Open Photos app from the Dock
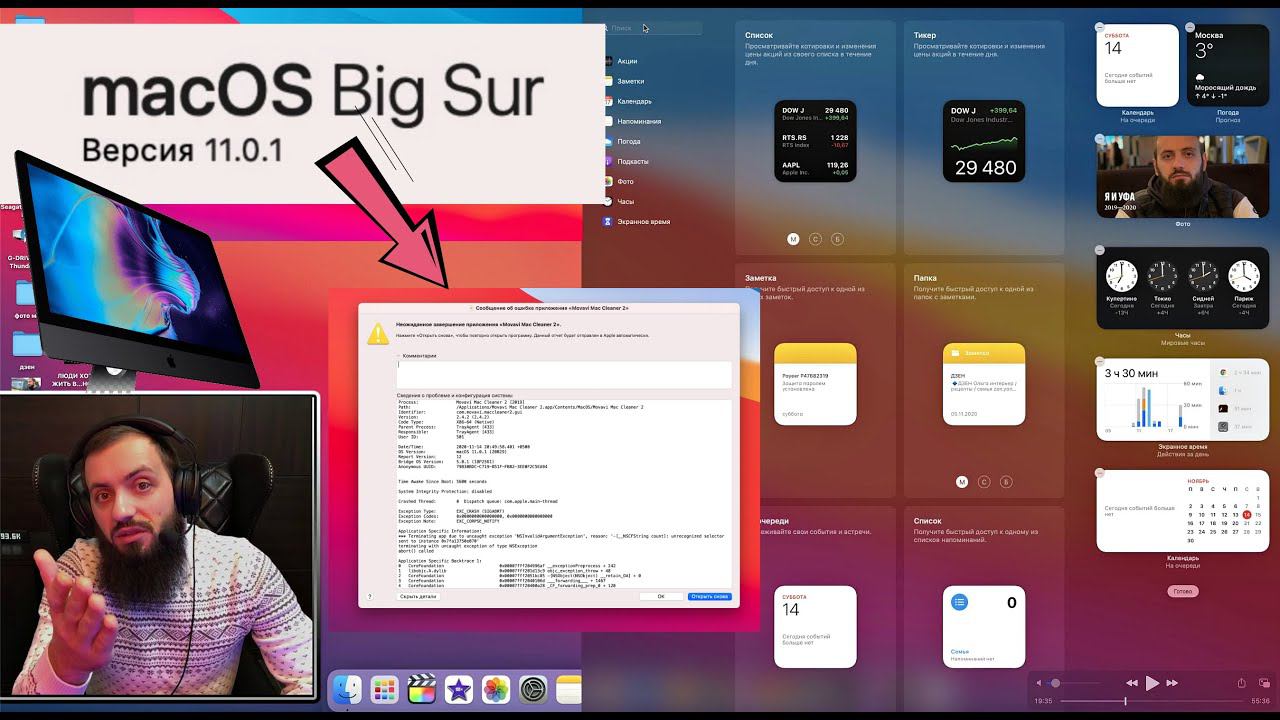The width and height of the screenshot is (1280, 720). 495,689
